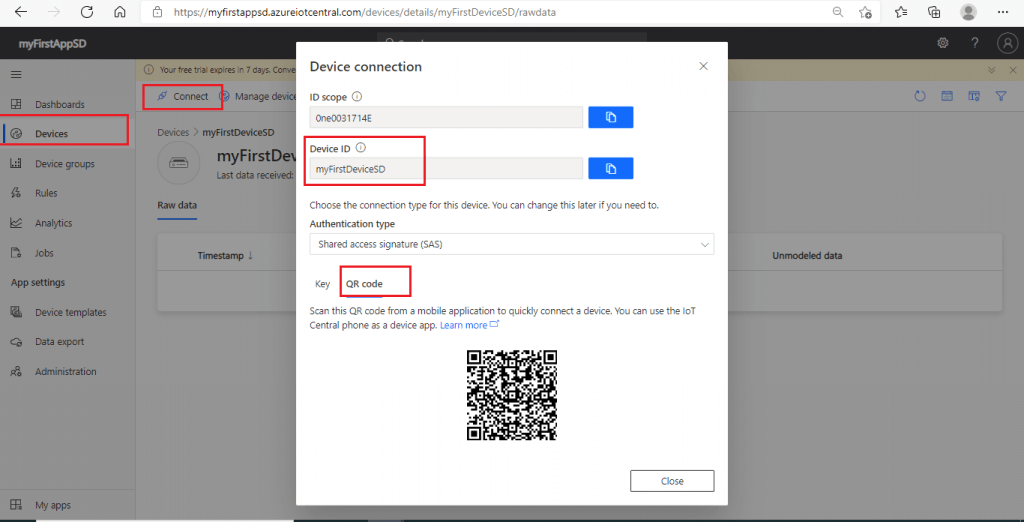Viewport: 1024px width, 522px height.
Task: Show info tooltip for Device ID
Action: 360,148
